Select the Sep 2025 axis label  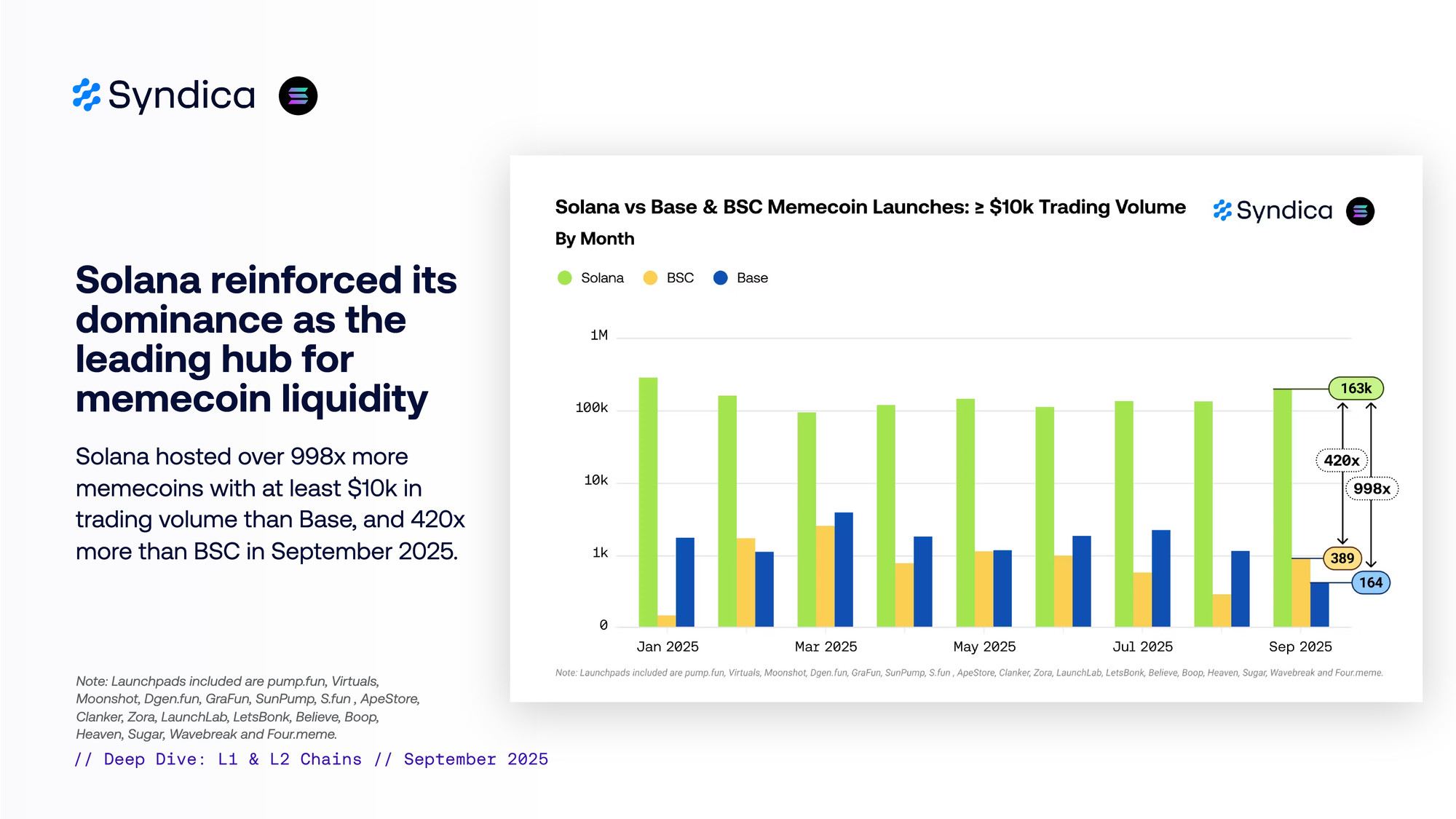(1300, 646)
